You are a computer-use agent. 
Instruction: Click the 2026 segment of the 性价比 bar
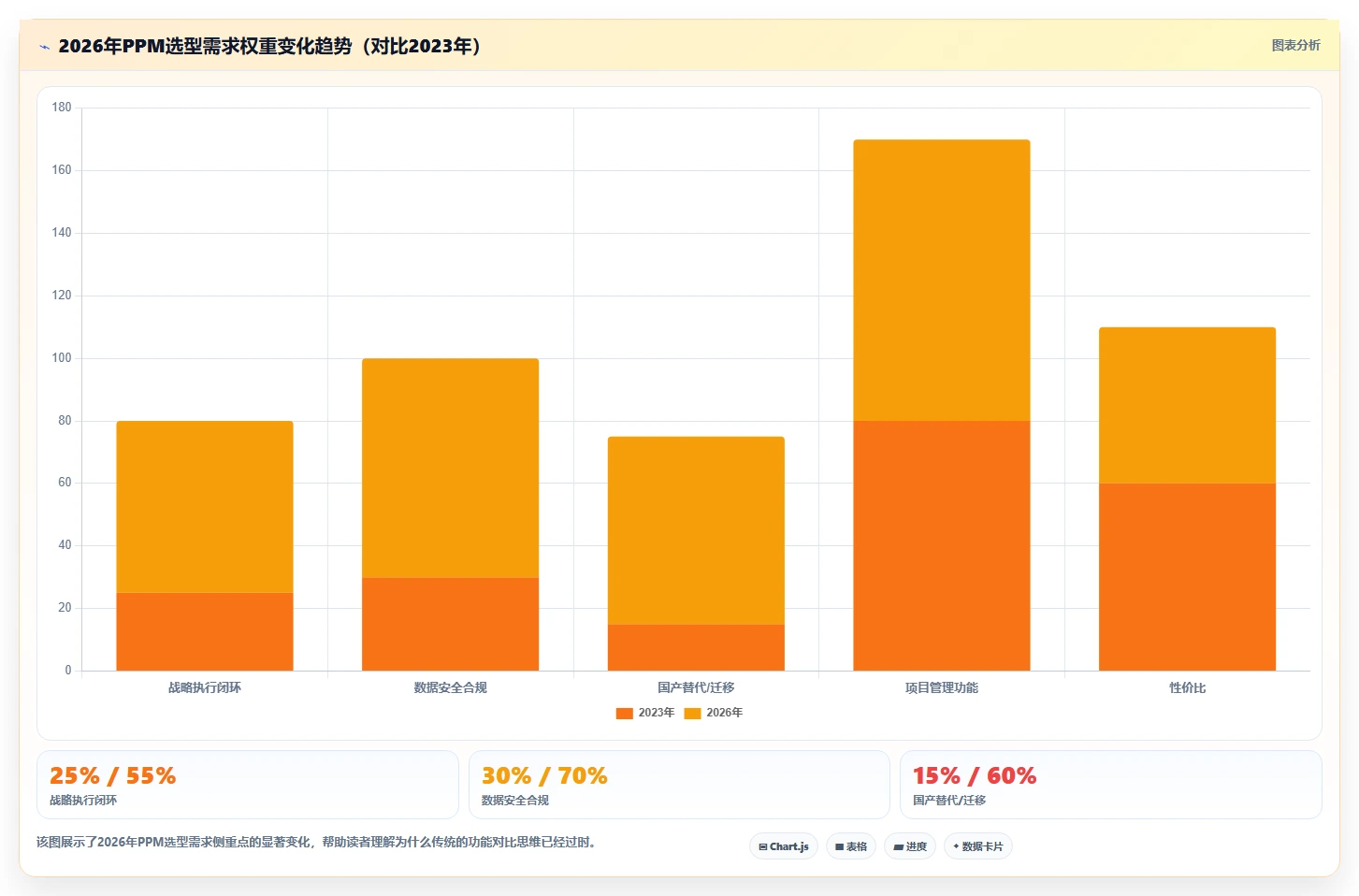pyautogui.click(x=1187, y=405)
